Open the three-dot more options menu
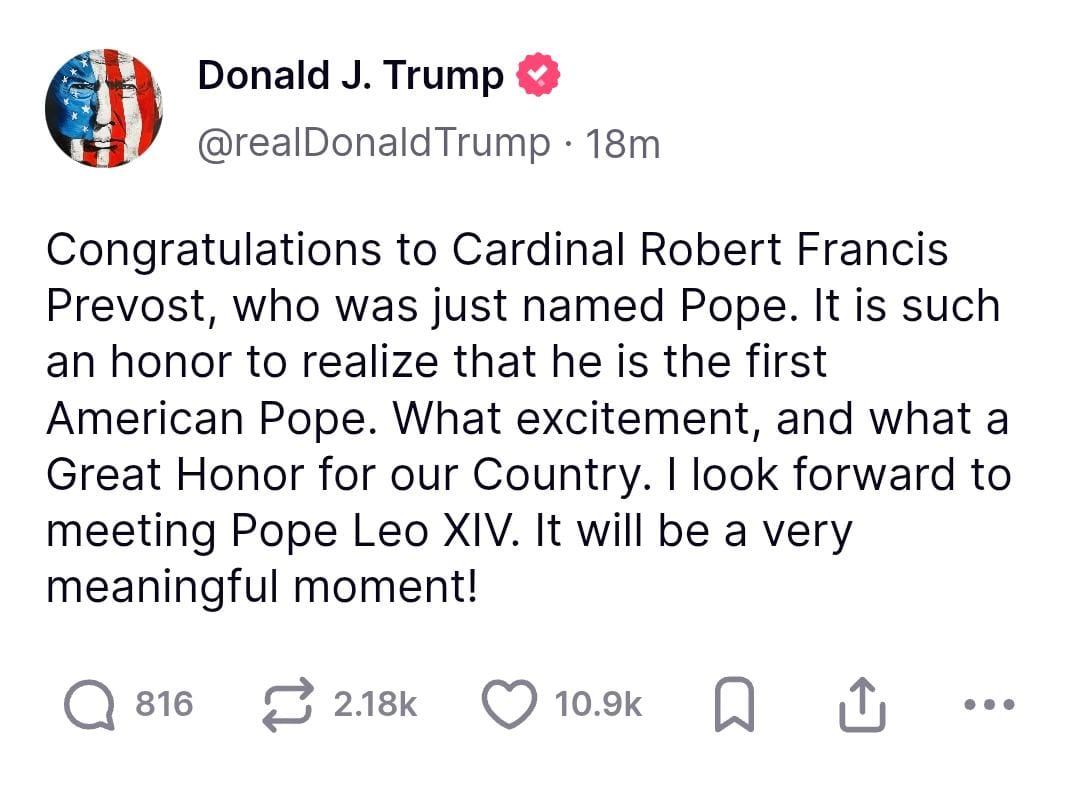 coord(990,705)
